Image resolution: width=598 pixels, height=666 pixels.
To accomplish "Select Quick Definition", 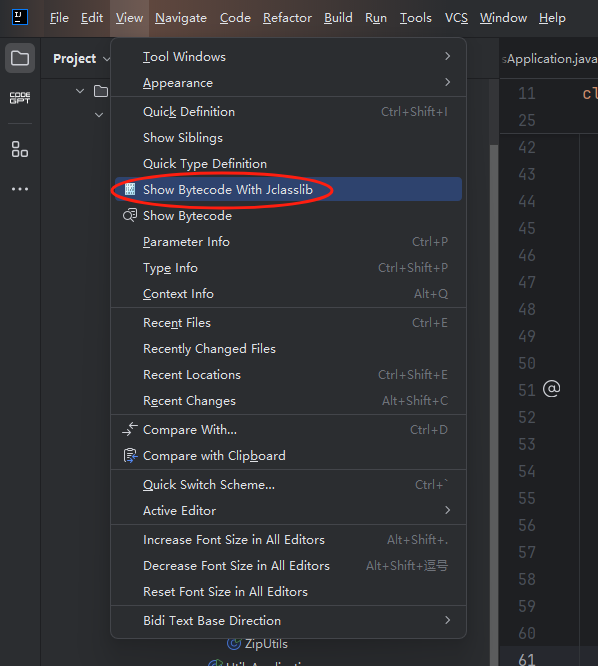I will [288, 111].
